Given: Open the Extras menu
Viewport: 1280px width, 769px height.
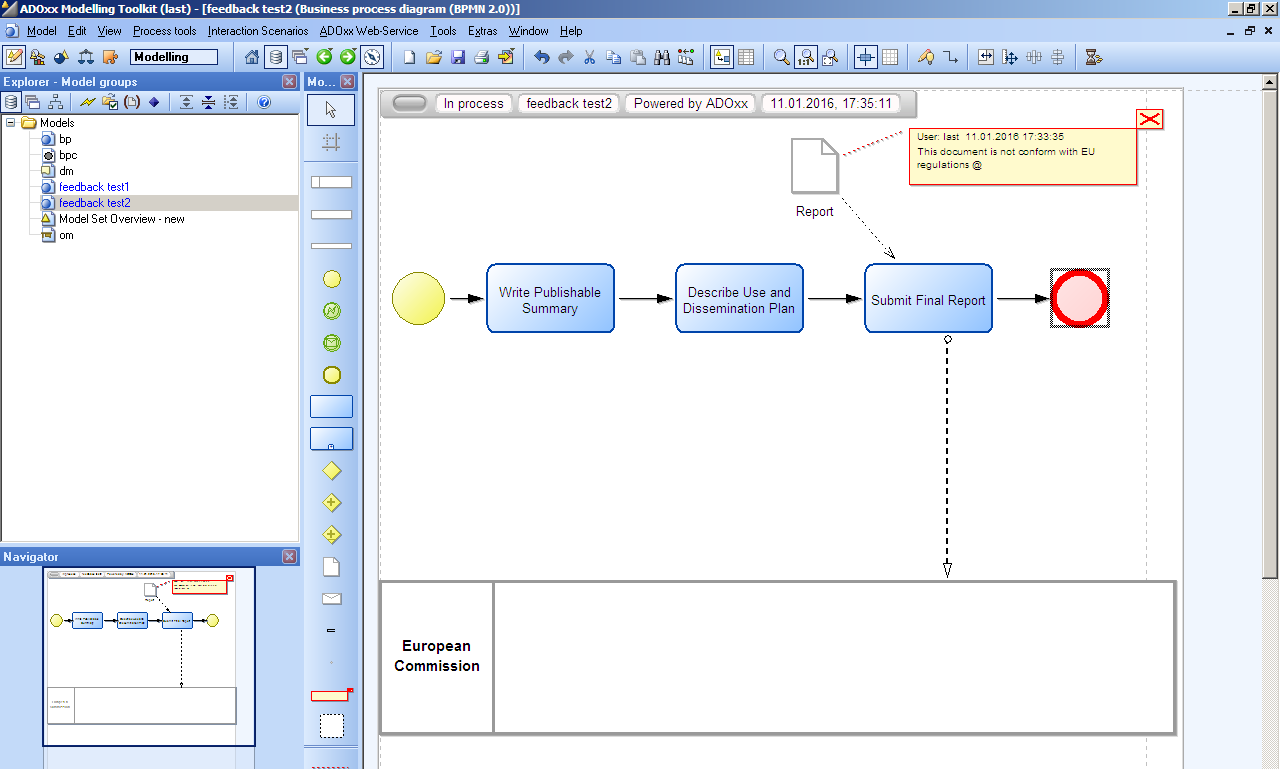Looking at the screenshot, I should 482,31.
